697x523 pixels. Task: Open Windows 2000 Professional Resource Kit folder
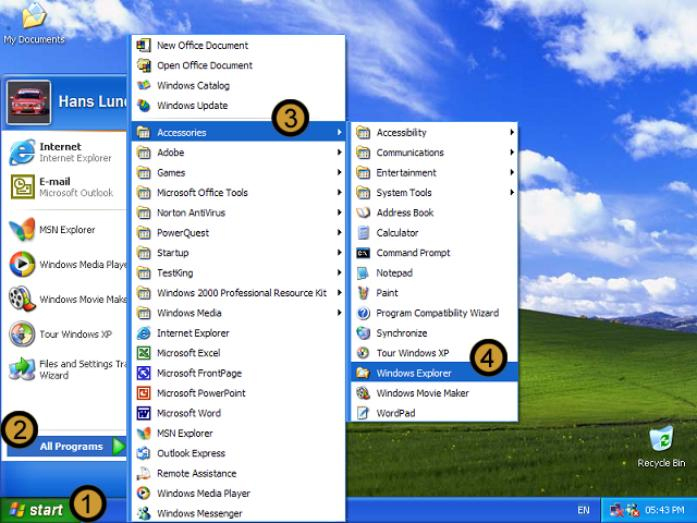tap(238, 292)
